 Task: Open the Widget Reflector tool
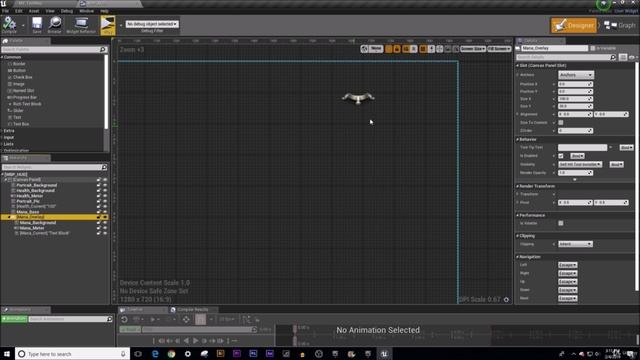(81, 25)
